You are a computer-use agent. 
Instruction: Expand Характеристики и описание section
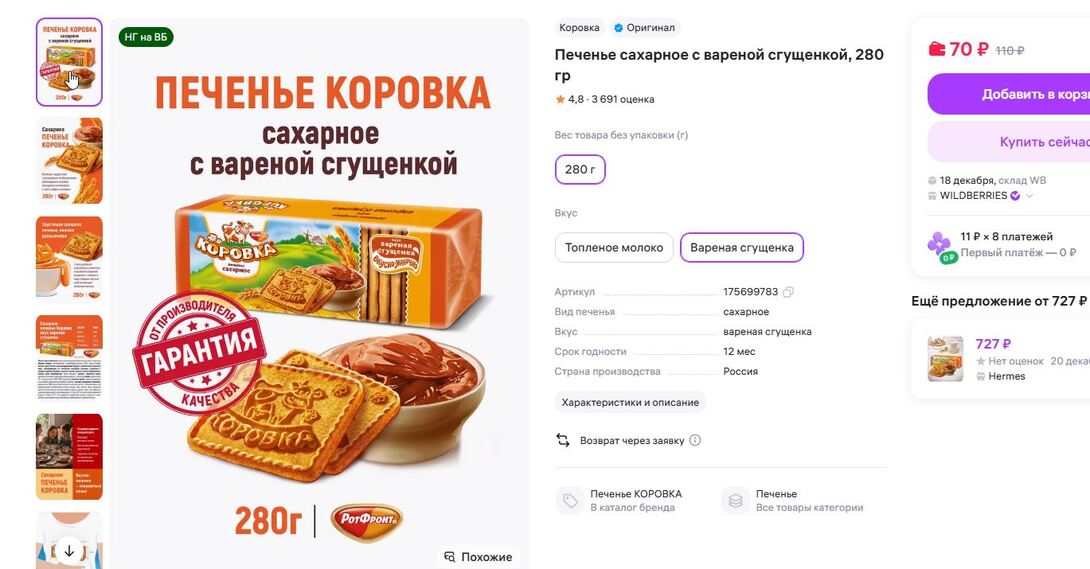[x=630, y=402]
